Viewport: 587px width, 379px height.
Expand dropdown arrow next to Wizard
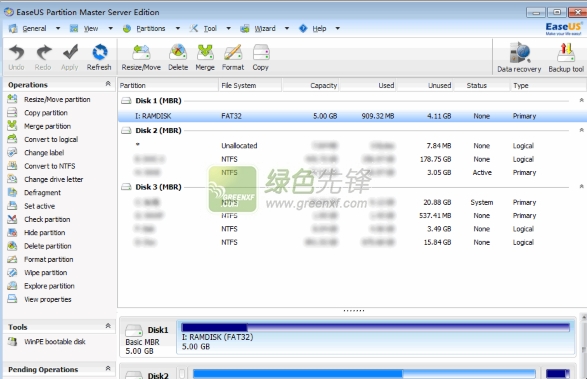coord(287,28)
